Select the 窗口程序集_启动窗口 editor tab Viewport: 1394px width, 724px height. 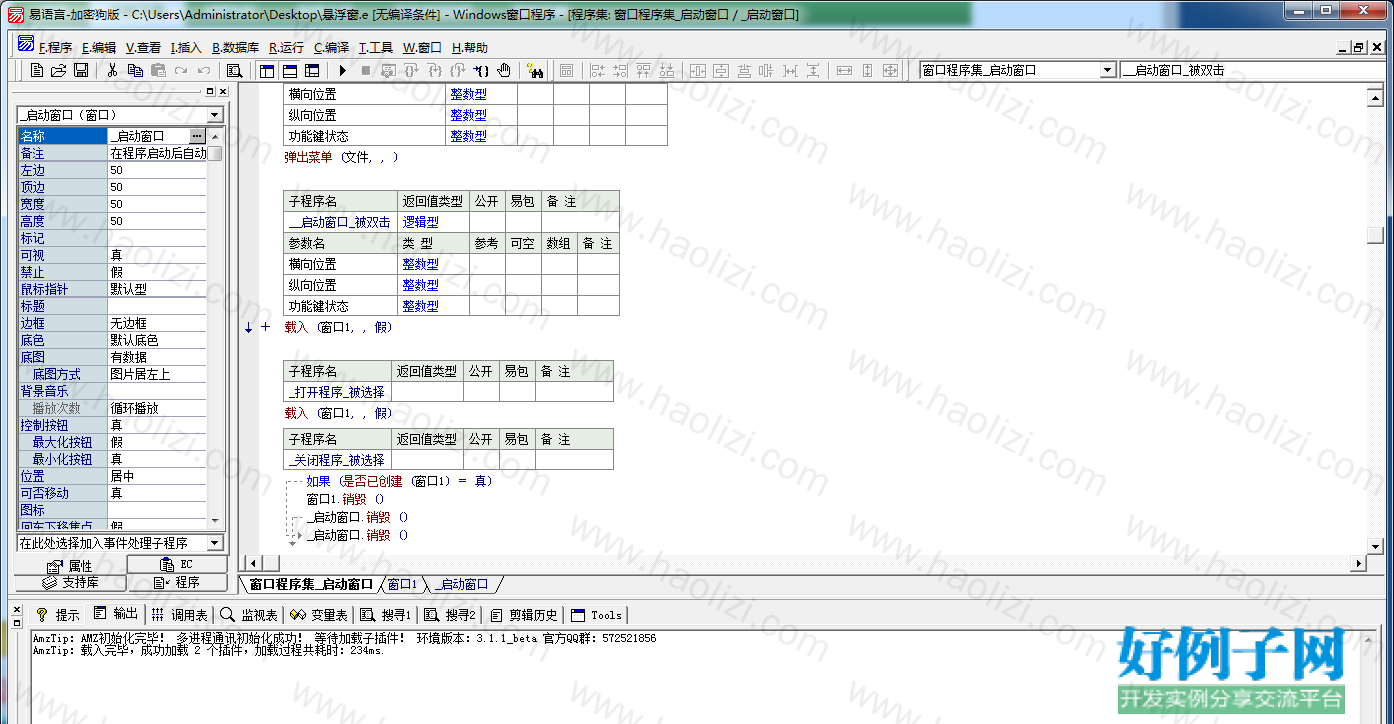[x=311, y=584]
